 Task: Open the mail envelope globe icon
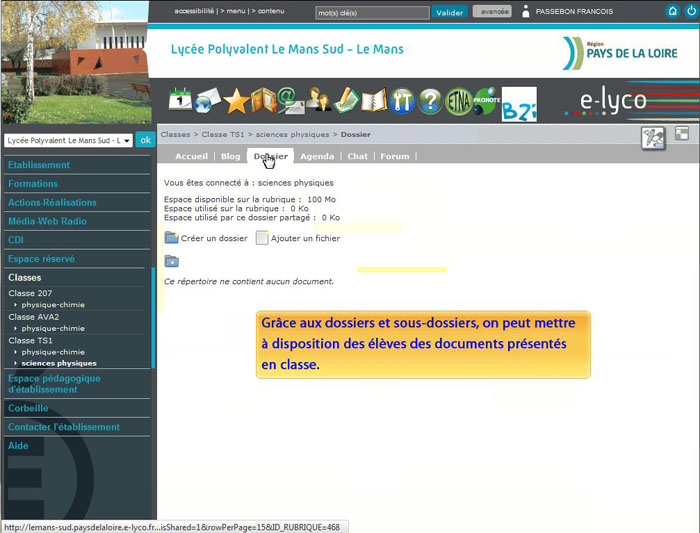click(x=207, y=101)
